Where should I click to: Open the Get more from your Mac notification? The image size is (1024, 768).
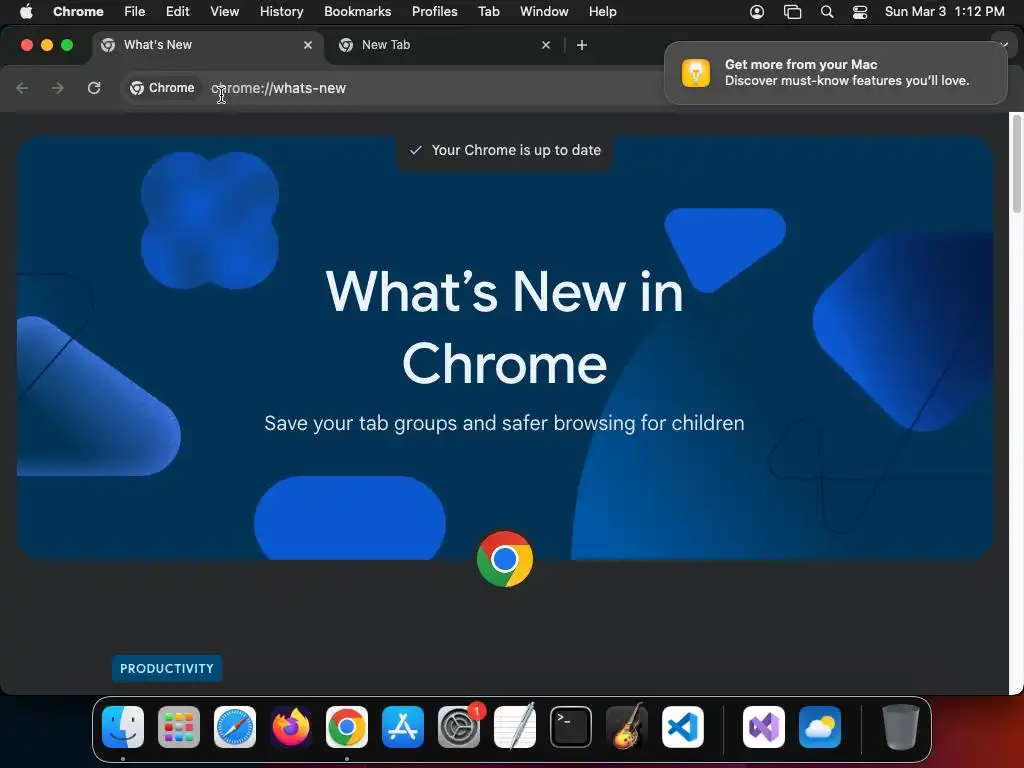pos(835,72)
